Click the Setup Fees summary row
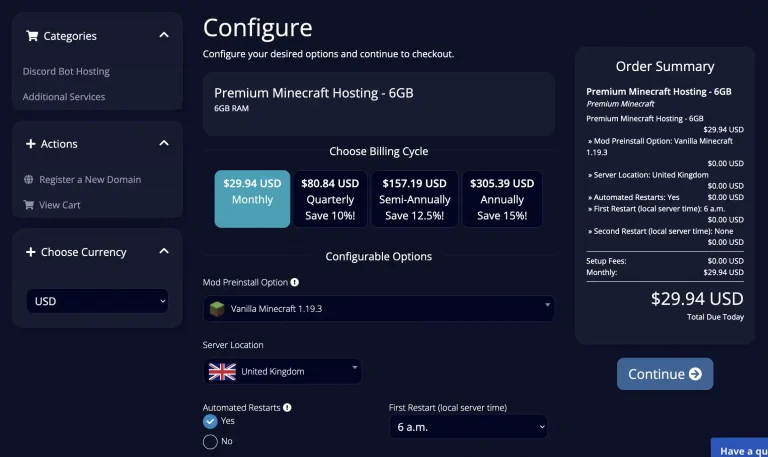The width and height of the screenshot is (768, 457). point(665,261)
